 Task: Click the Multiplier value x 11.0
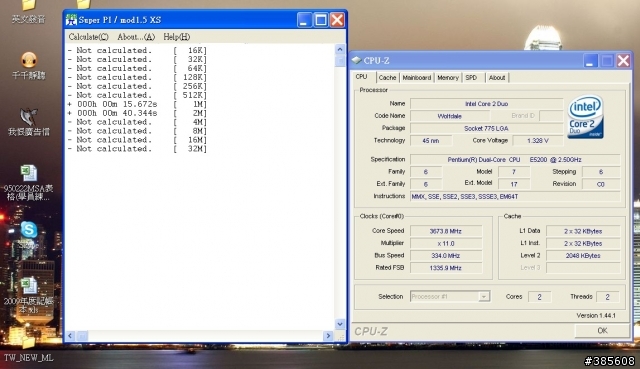(445, 243)
